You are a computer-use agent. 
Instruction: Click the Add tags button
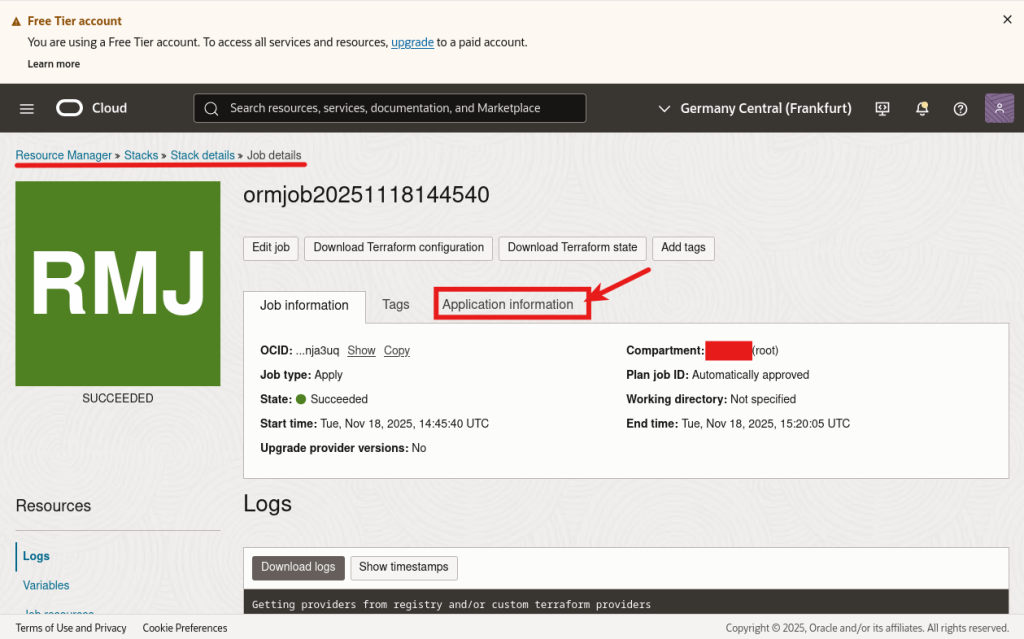[x=683, y=248]
